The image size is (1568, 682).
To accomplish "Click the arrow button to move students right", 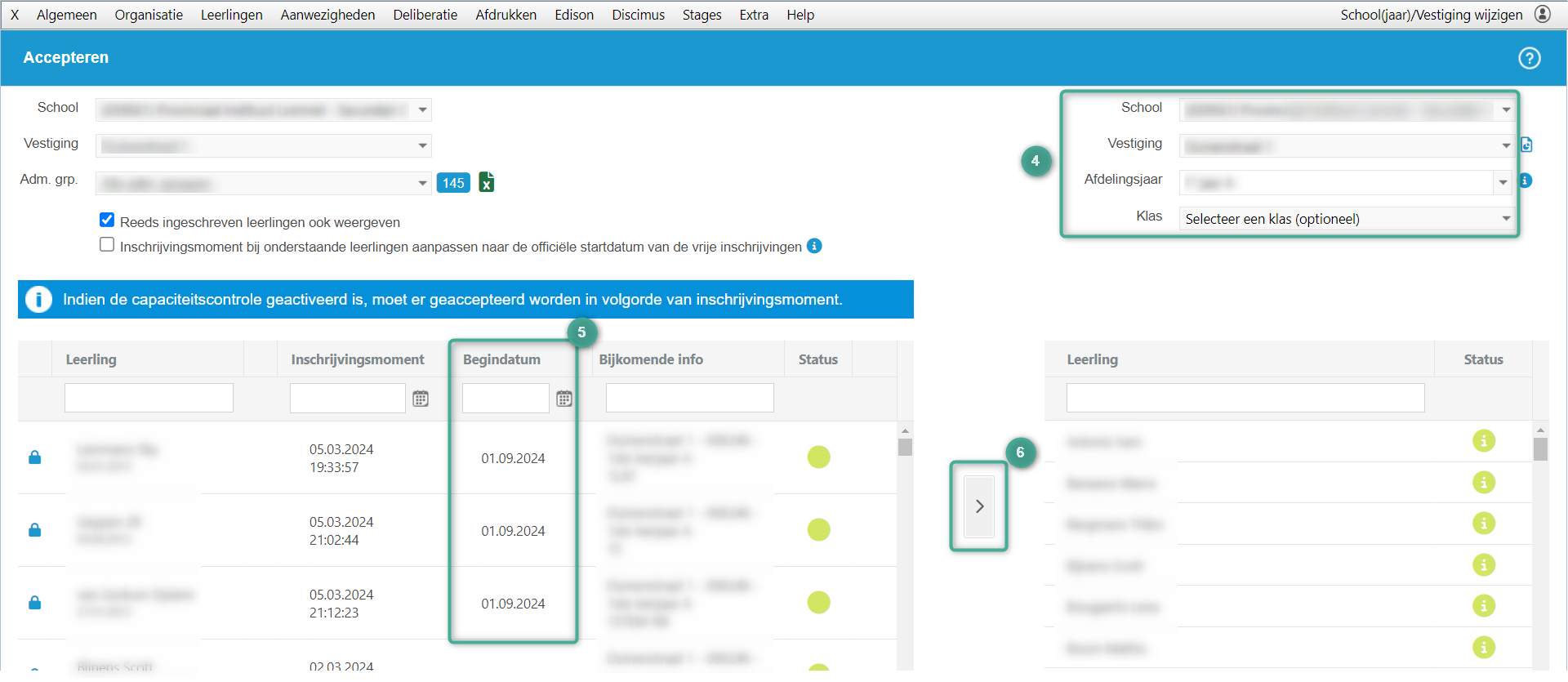I will pos(979,506).
